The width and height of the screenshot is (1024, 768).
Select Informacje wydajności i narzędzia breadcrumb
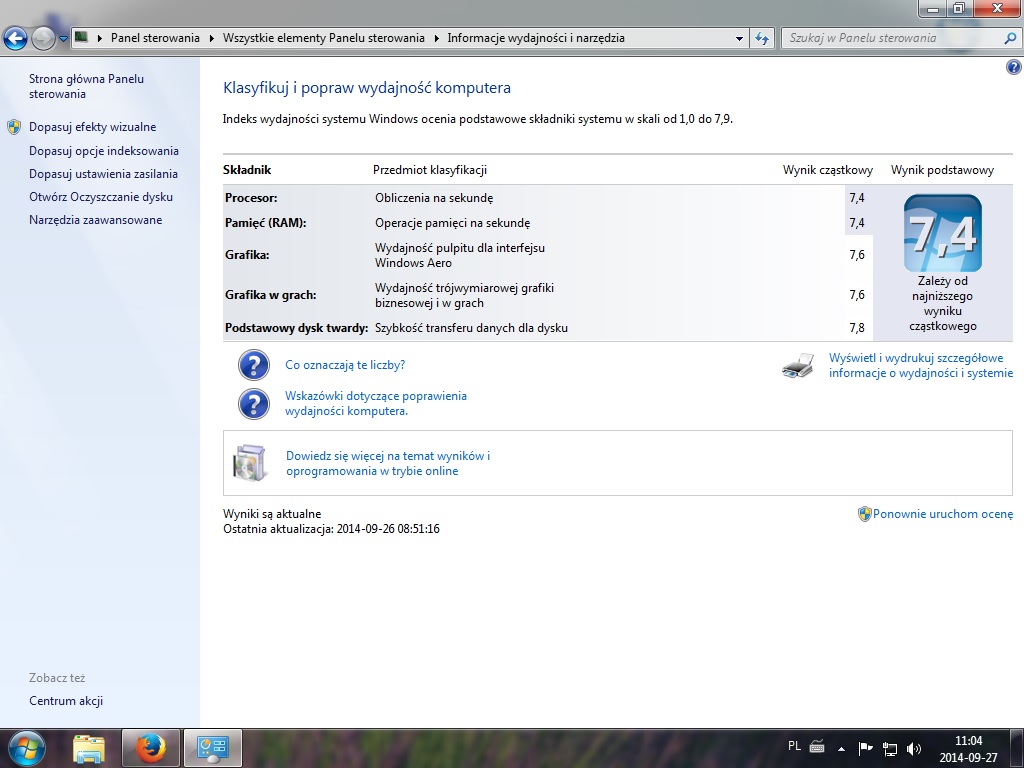pos(536,38)
